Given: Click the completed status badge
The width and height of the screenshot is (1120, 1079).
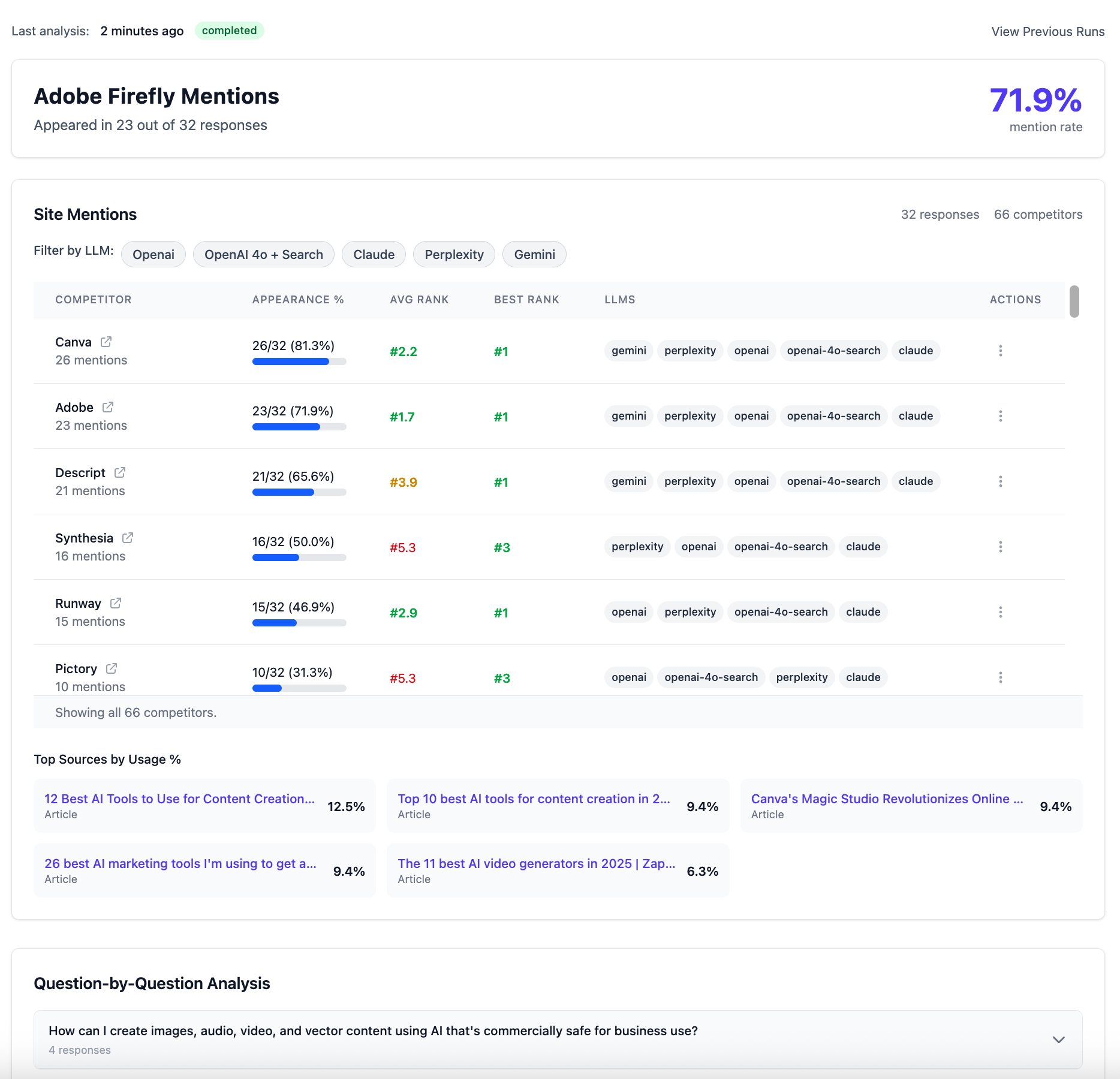Looking at the screenshot, I should pyautogui.click(x=229, y=31).
